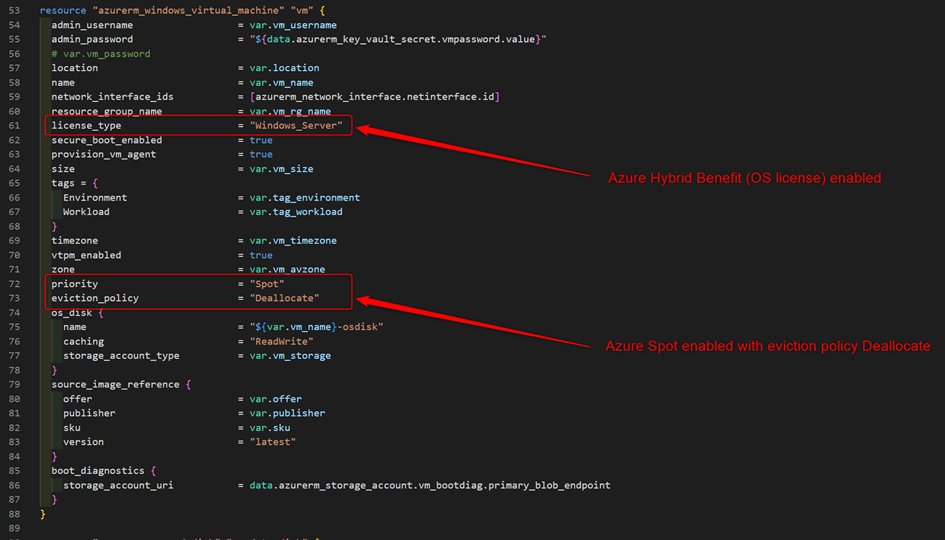The width and height of the screenshot is (945, 540).
Task: Click the var.vm_storage value
Action: click(x=290, y=356)
